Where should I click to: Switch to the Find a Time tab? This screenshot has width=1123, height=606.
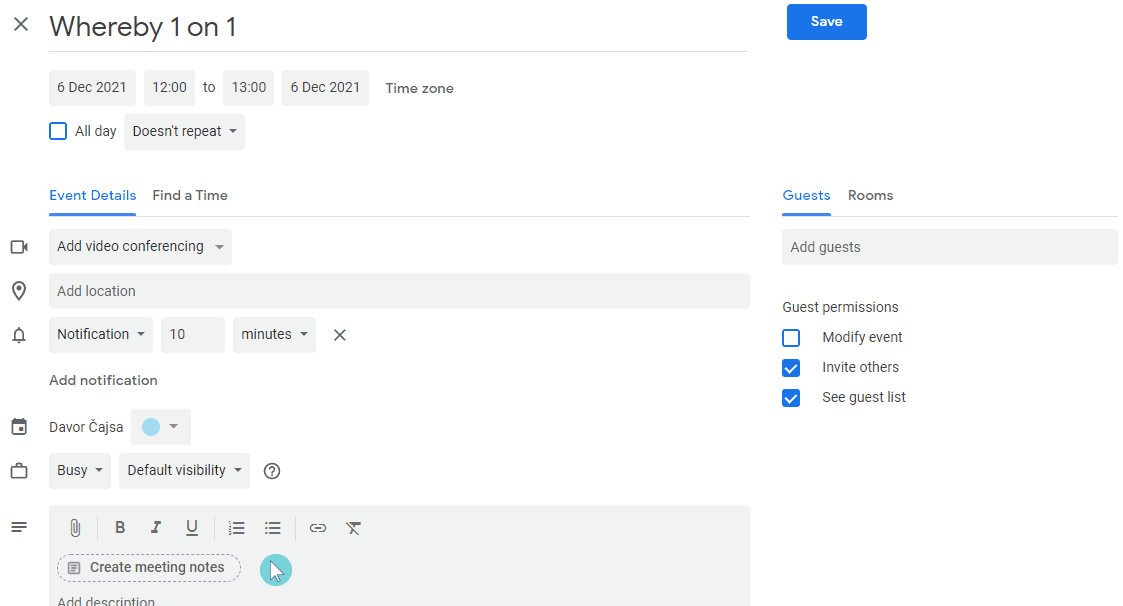190,196
